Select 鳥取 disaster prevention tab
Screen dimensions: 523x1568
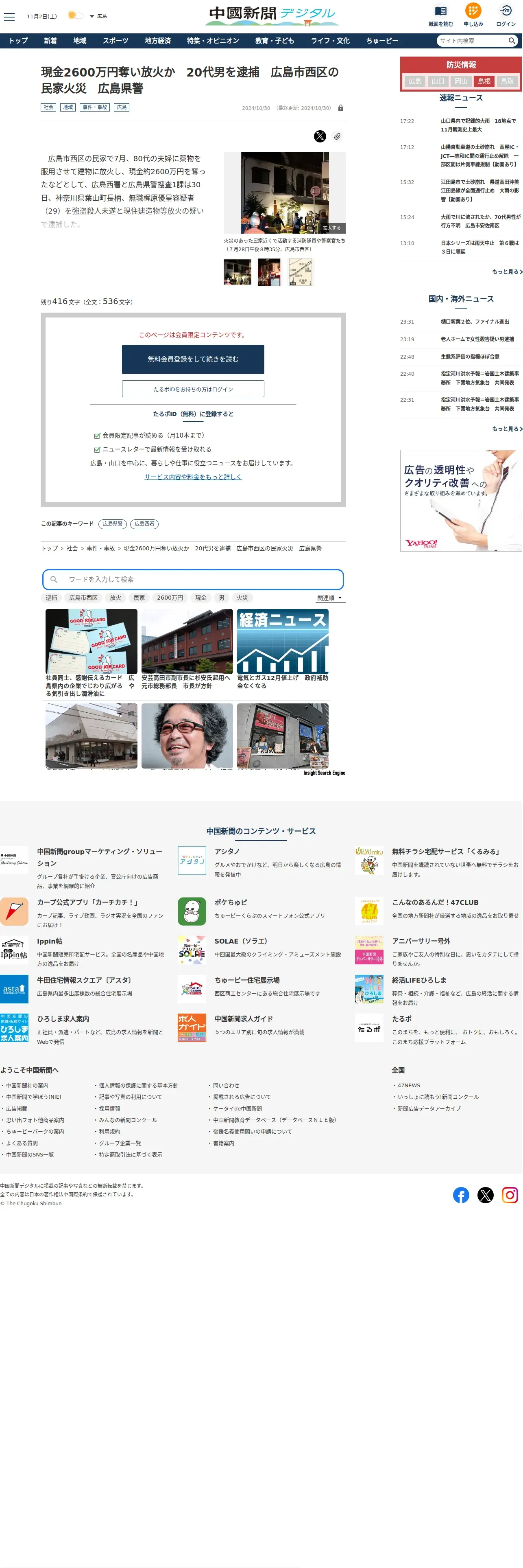click(x=507, y=81)
